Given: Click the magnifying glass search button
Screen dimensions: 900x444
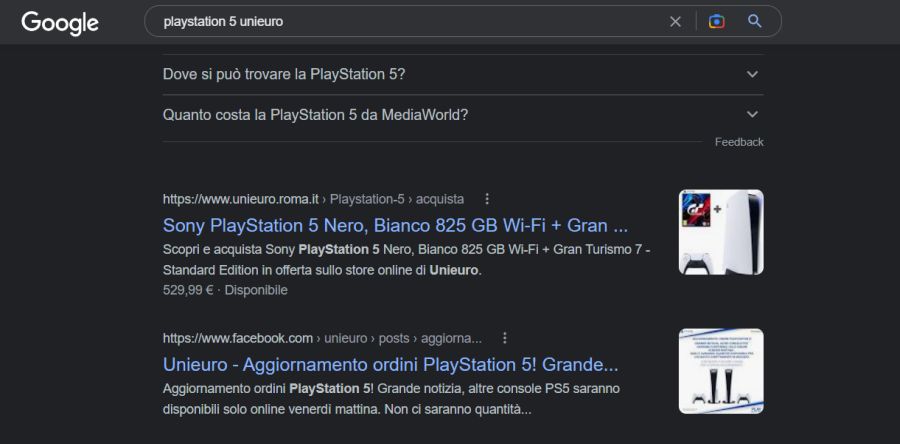Looking at the screenshot, I should click(x=755, y=21).
